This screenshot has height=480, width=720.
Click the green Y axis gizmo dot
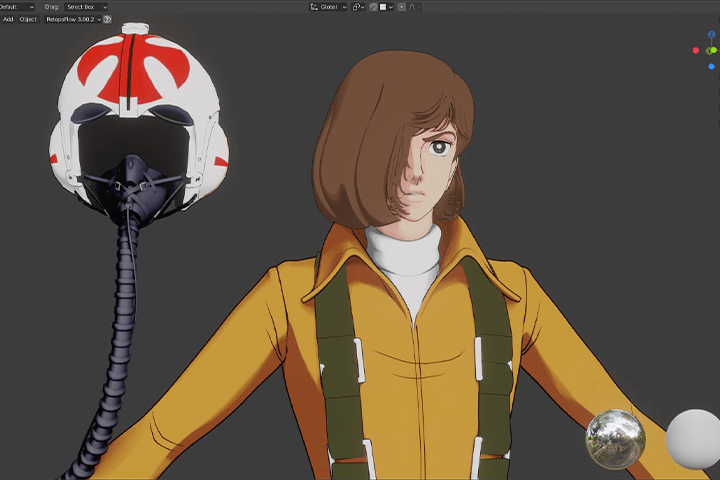pyautogui.click(x=712, y=51)
